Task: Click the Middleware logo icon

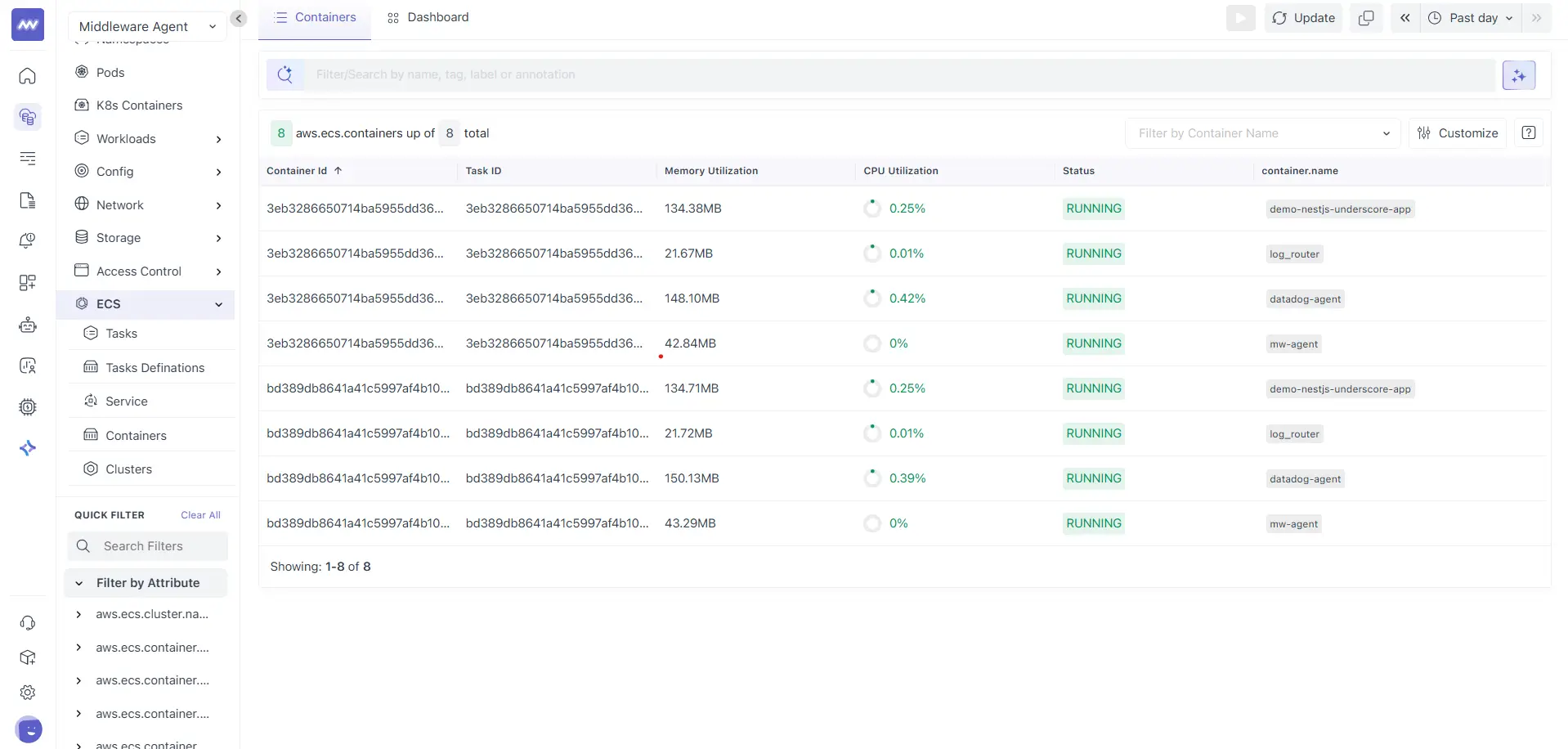Action: click(28, 25)
